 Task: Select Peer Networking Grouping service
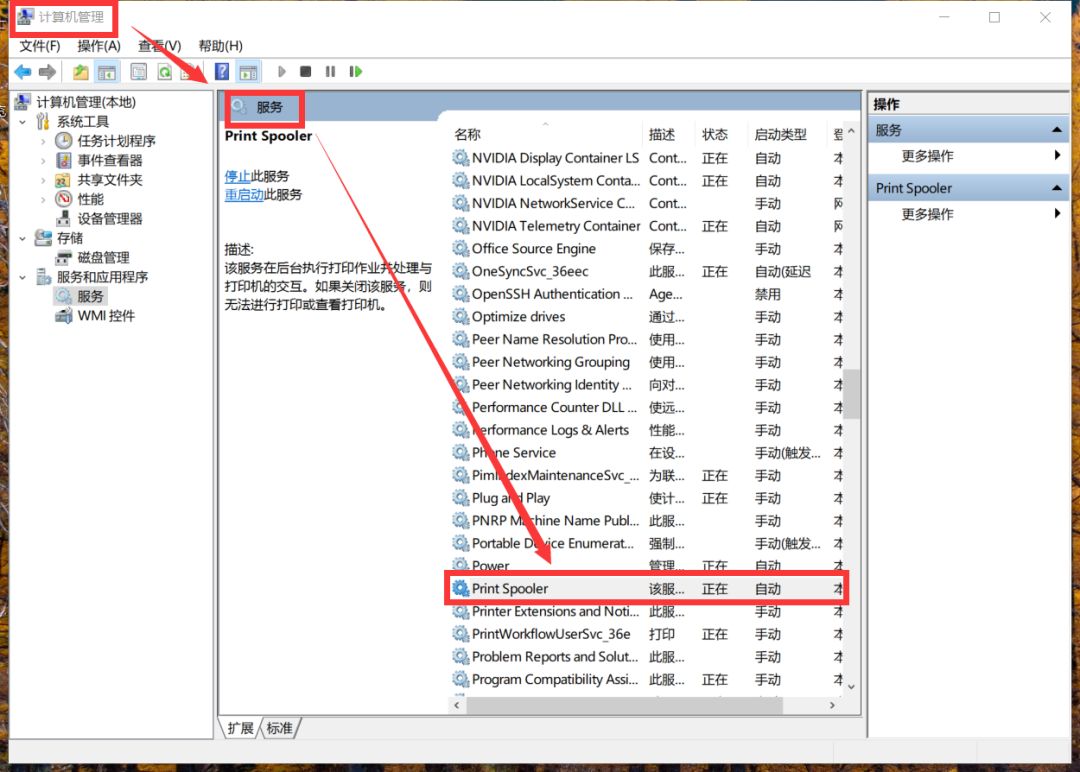click(x=646, y=362)
